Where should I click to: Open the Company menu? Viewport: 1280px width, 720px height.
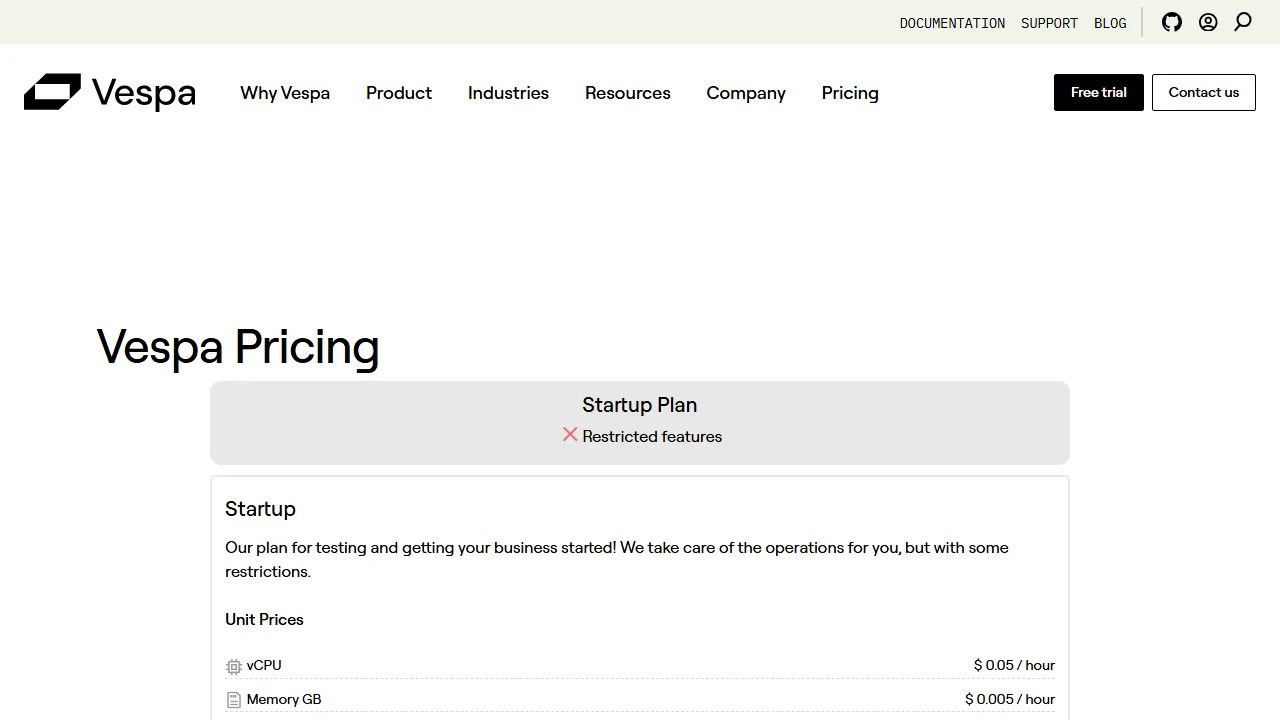[x=746, y=93]
